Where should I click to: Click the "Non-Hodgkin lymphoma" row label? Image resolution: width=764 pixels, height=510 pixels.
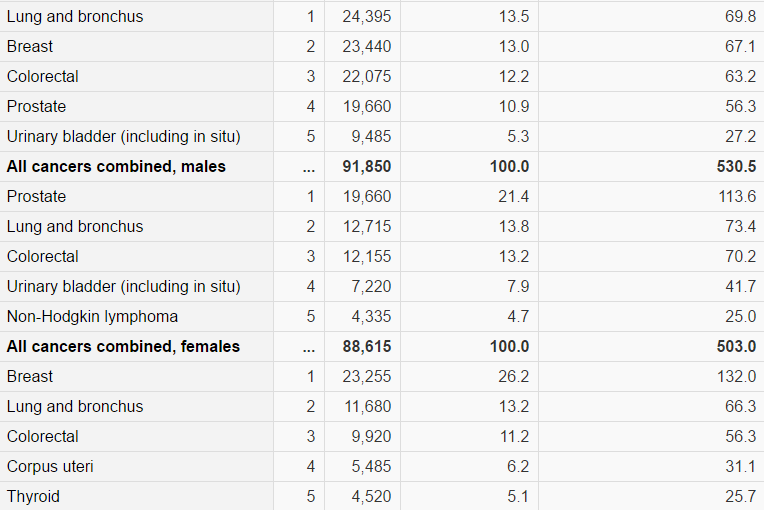click(x=92, y=317)
